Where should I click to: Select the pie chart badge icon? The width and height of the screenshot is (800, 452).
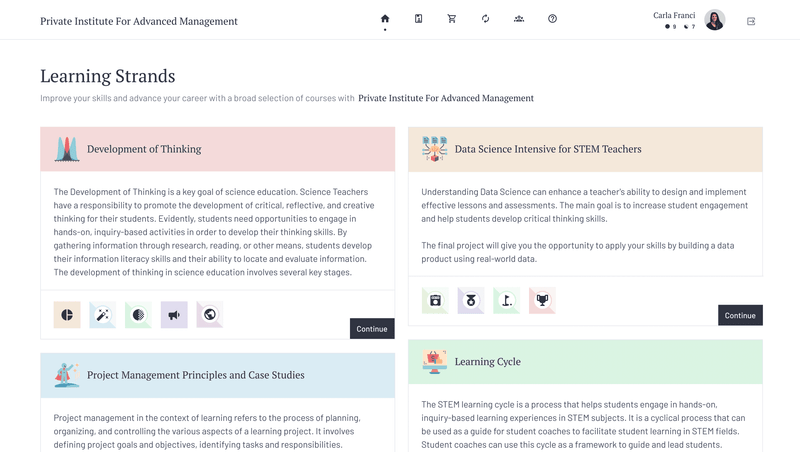point(67,314)
